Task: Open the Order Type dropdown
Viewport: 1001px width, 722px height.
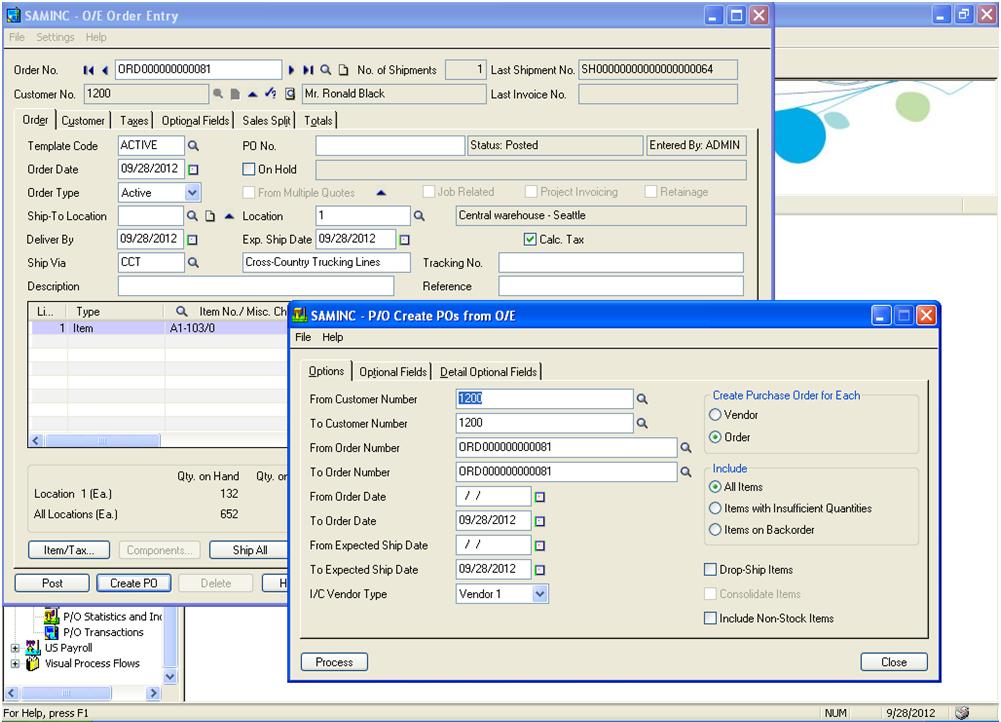Action: click(192, 192)
